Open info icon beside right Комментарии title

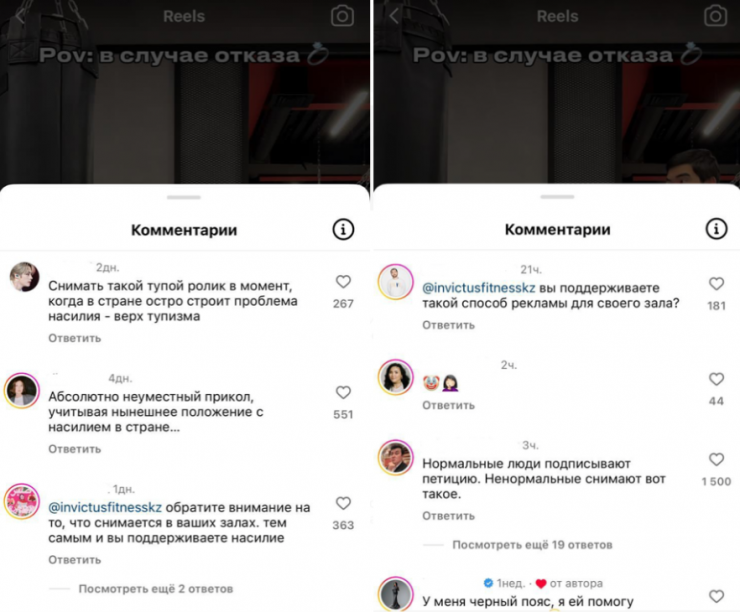tap(716, 229)
